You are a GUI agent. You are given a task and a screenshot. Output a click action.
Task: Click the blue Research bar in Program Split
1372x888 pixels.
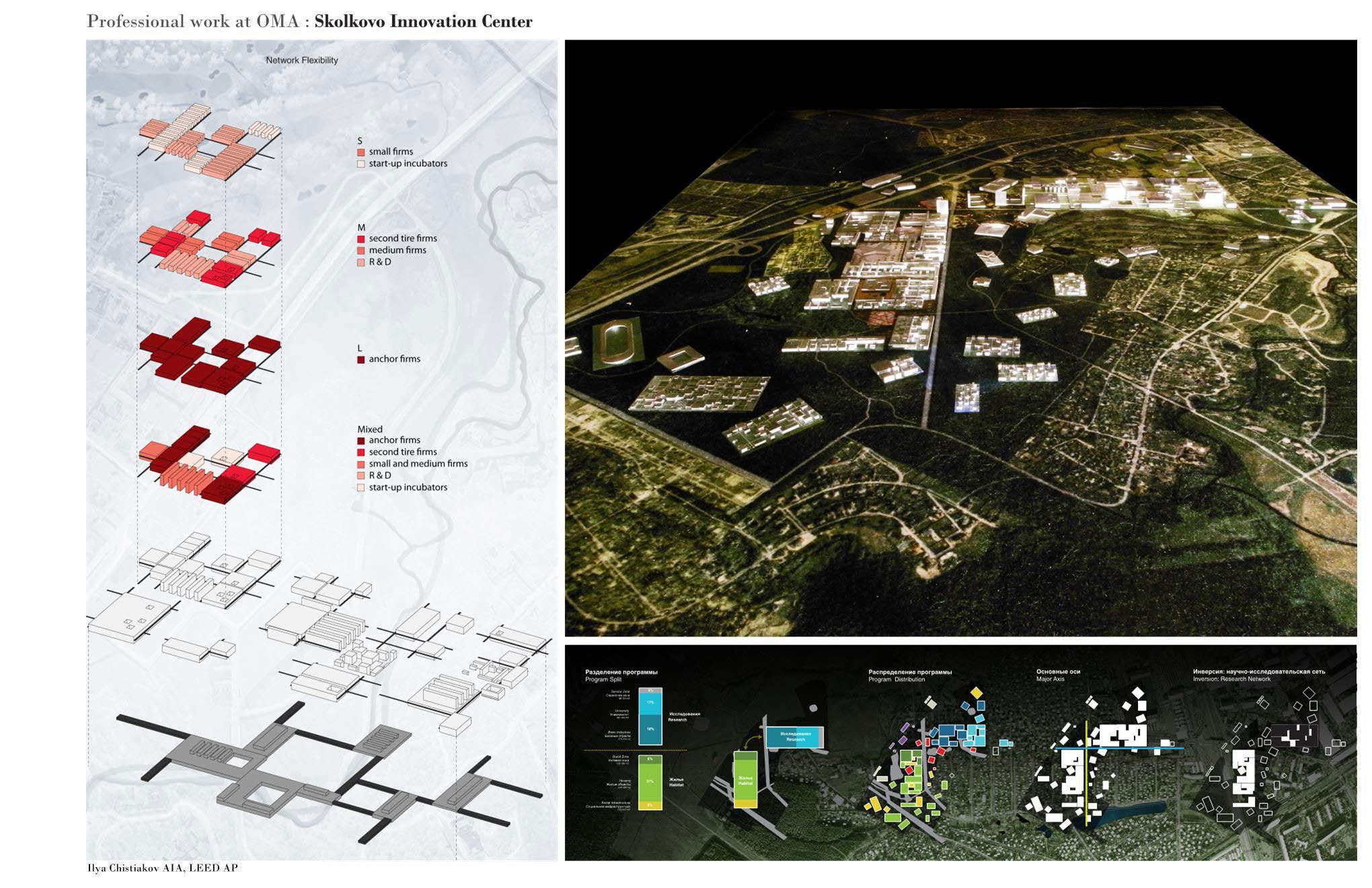pyautogui.click(x=650, y=716)
